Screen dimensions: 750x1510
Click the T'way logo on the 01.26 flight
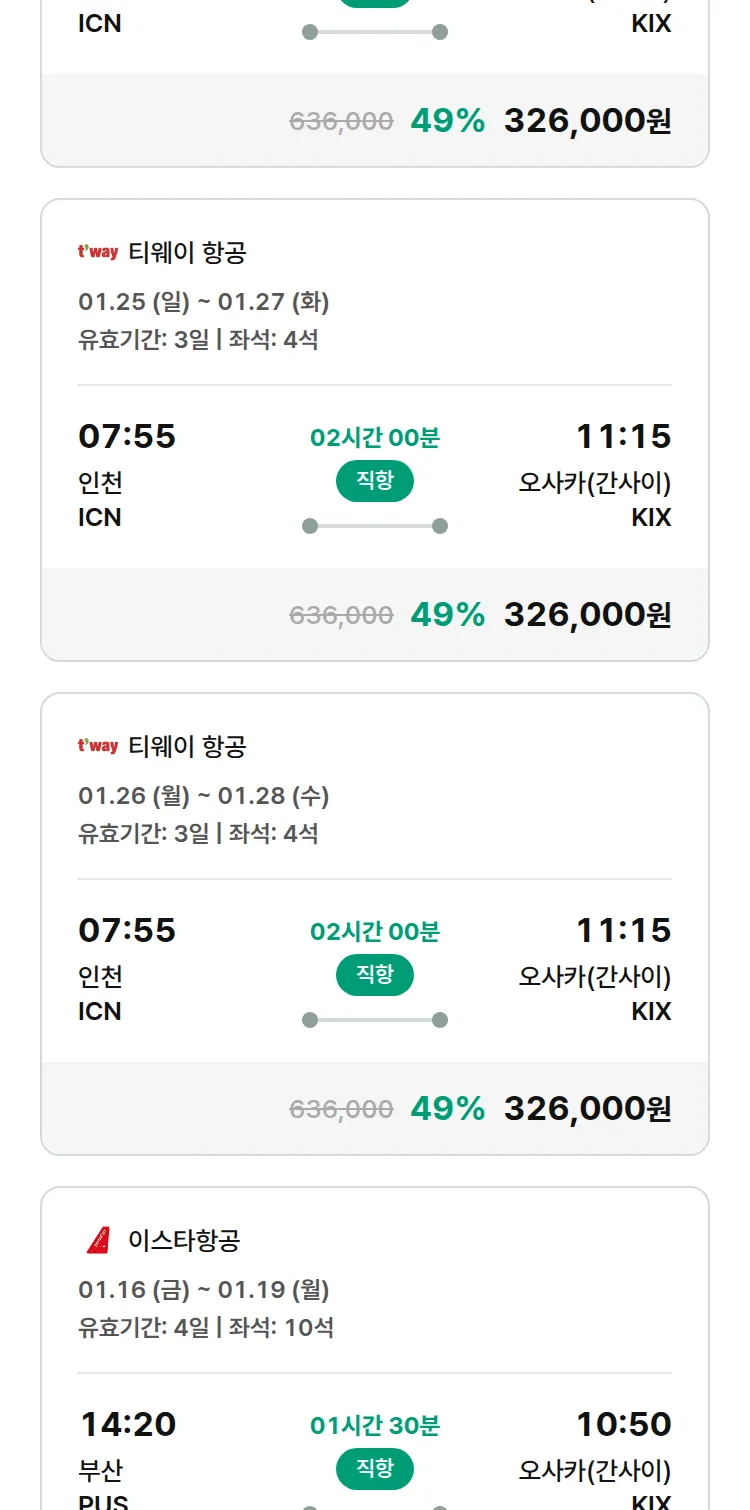point(98,746)
